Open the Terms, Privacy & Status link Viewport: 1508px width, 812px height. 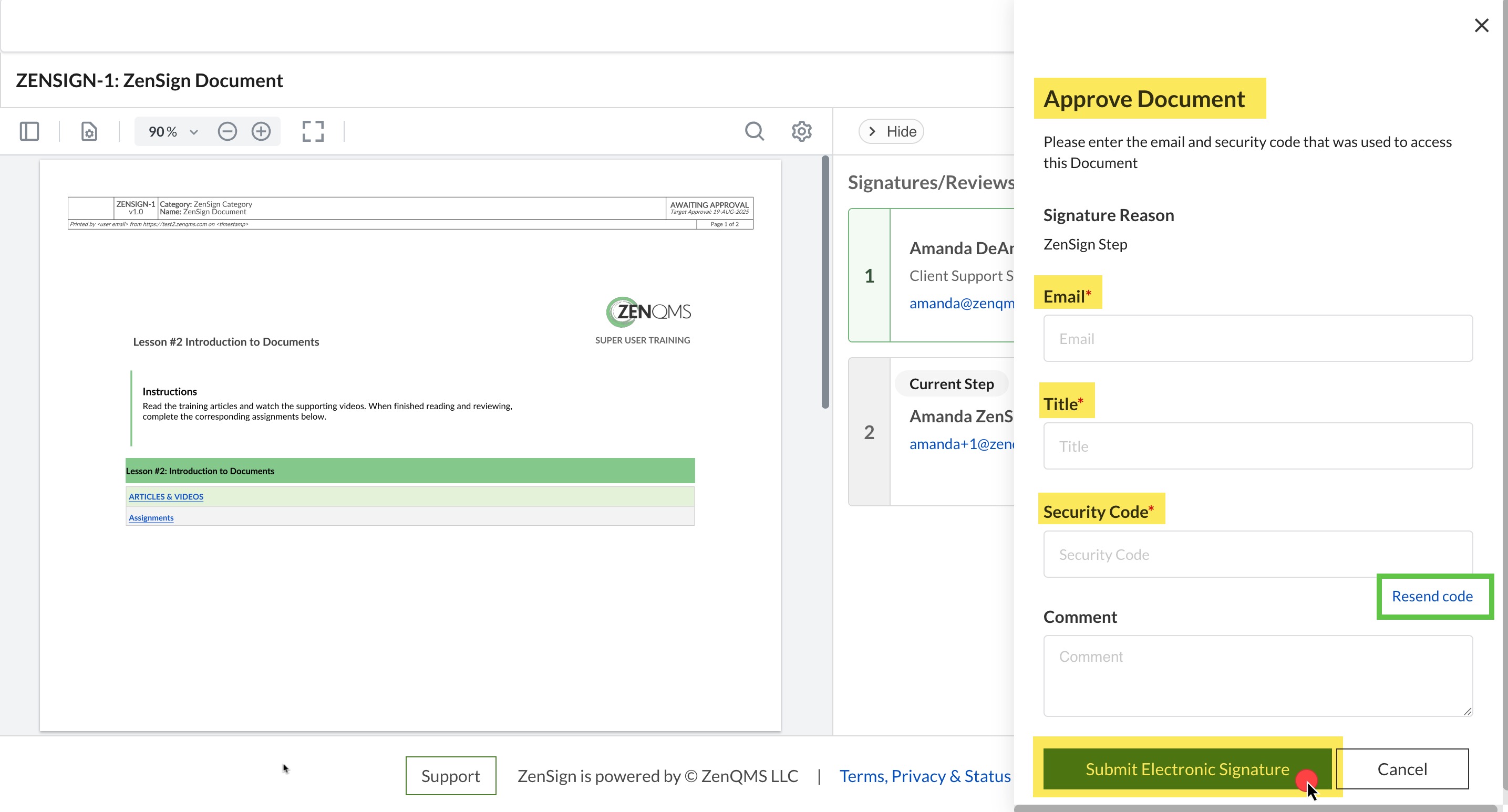[925, 776]
